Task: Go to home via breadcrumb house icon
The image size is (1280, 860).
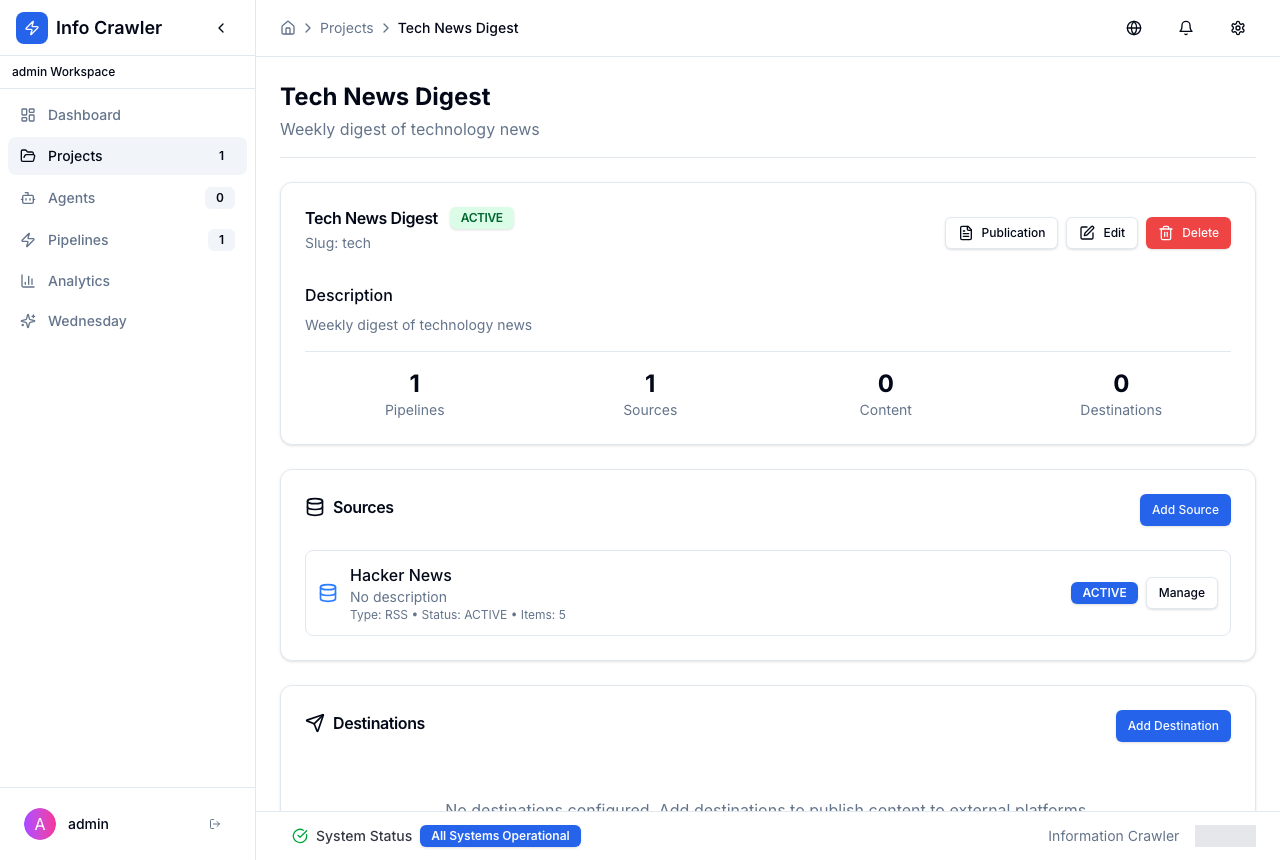Action: coord(288,28)
